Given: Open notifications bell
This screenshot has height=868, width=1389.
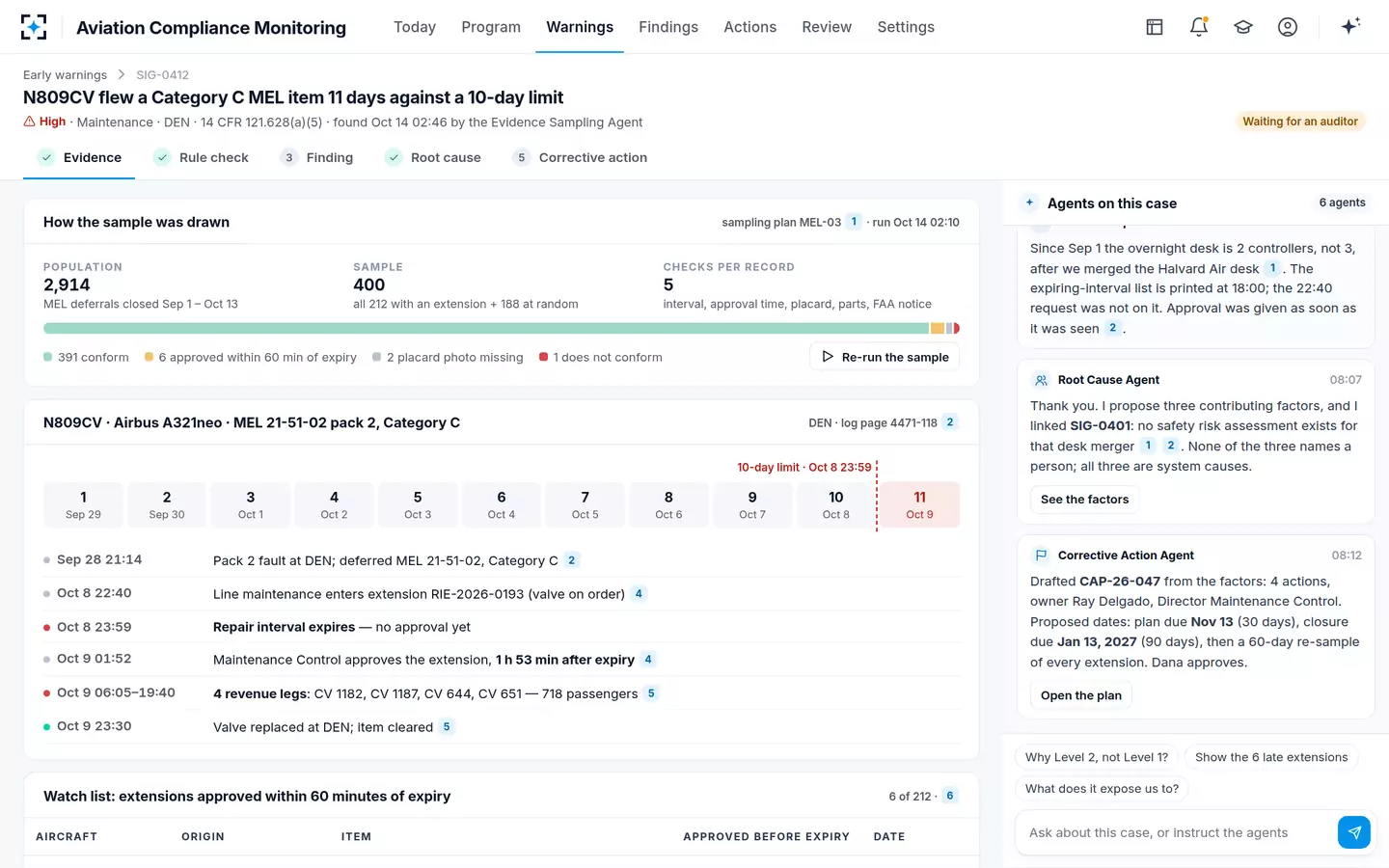Looking at the screenshot, I should pyautogui.click(x=1199, y=27).
